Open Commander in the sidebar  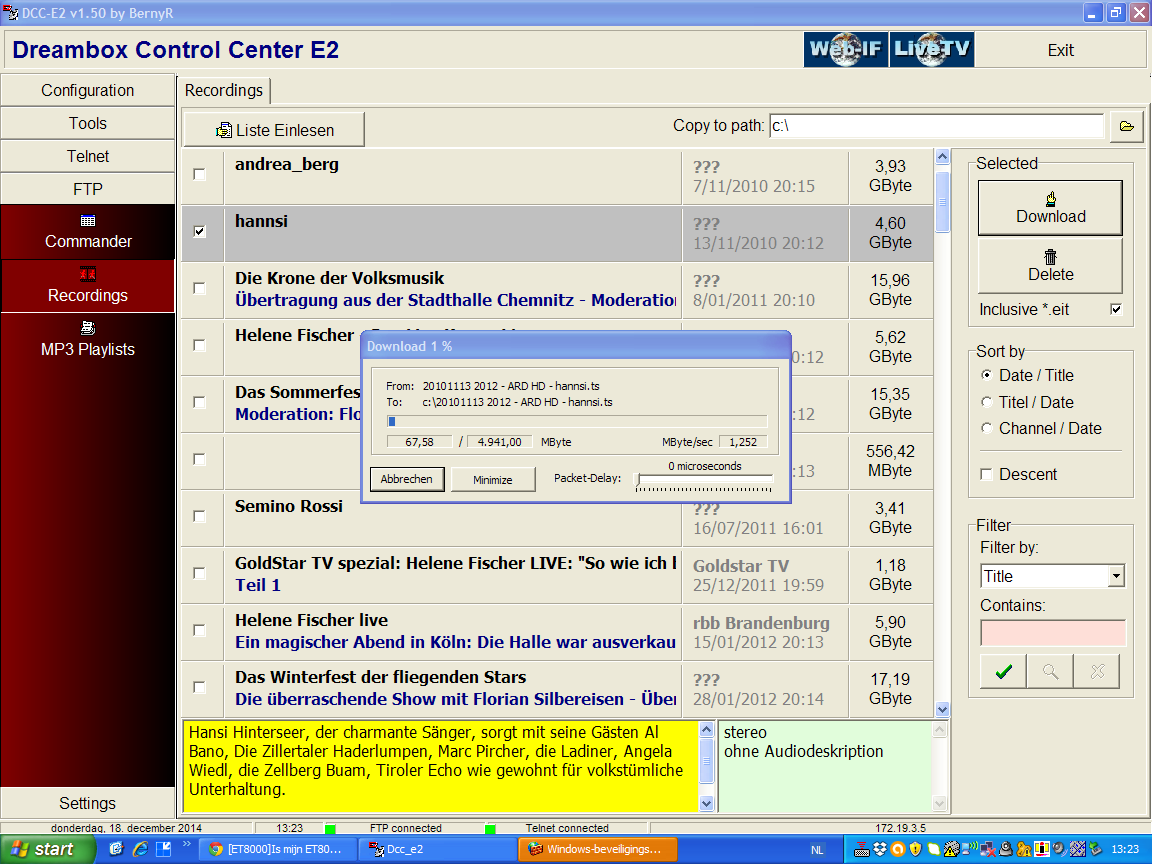tap(88, 232)
